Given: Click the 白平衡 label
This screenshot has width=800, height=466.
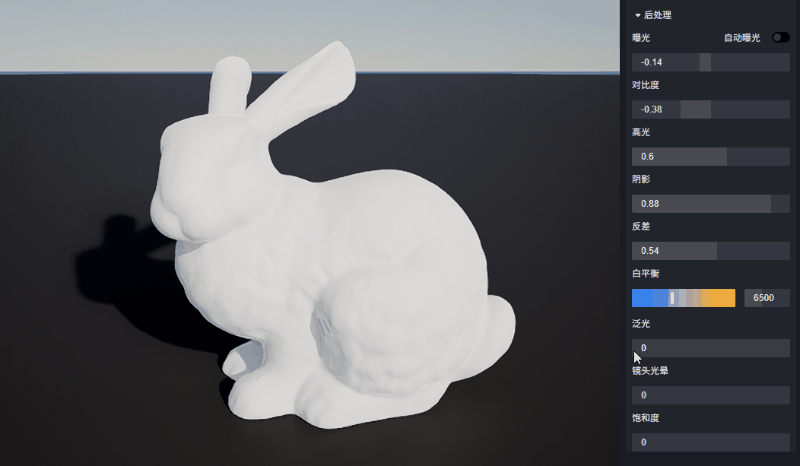Looking at the screenshot, I should [x=645, y=274].
